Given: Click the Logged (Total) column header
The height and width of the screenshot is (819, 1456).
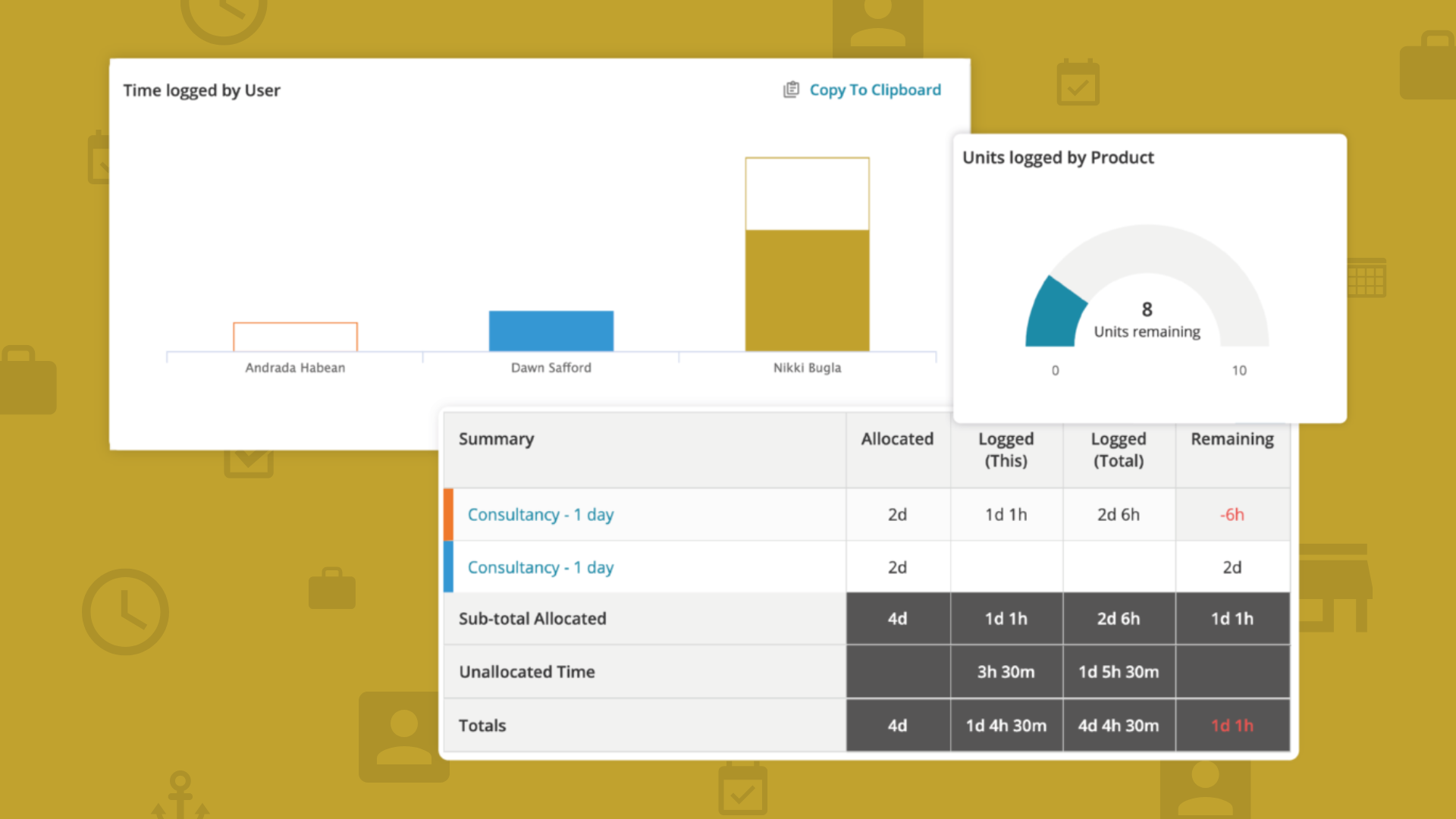Looking at the screenshot, I should tap(1118, 449).
